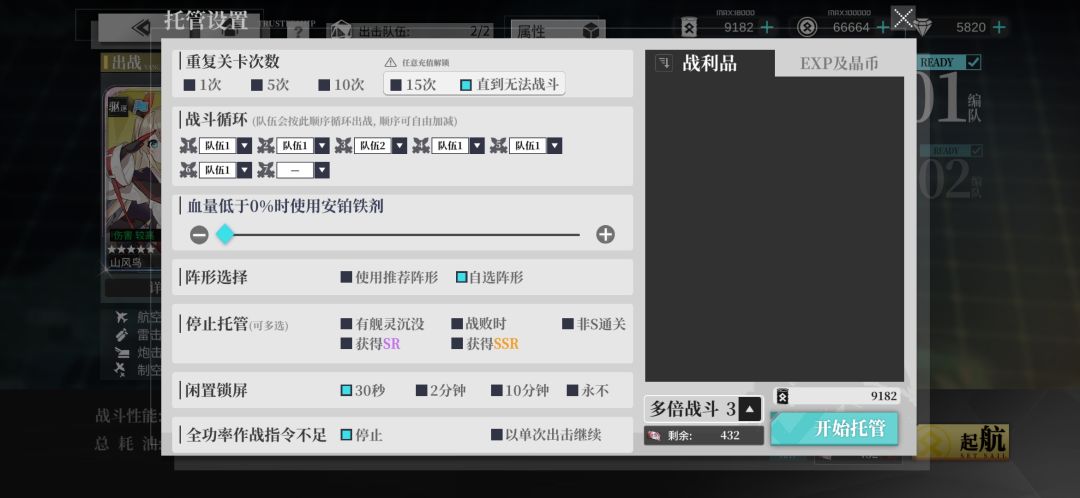Click the plus icon on HP slider

click(605, 235)
